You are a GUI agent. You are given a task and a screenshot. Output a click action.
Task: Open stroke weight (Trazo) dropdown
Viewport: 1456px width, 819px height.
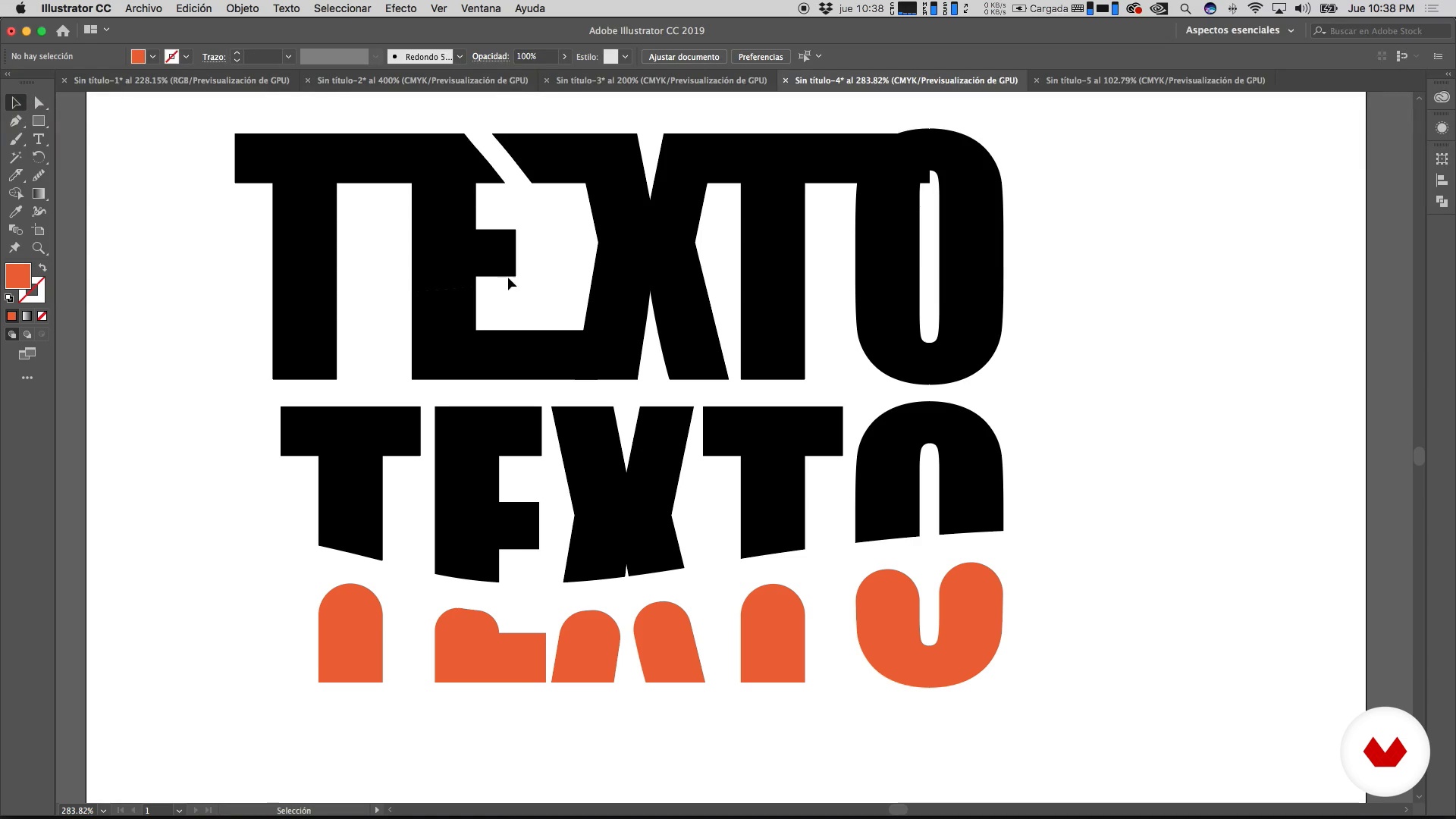pyautogui.click(x=288, y=57)
